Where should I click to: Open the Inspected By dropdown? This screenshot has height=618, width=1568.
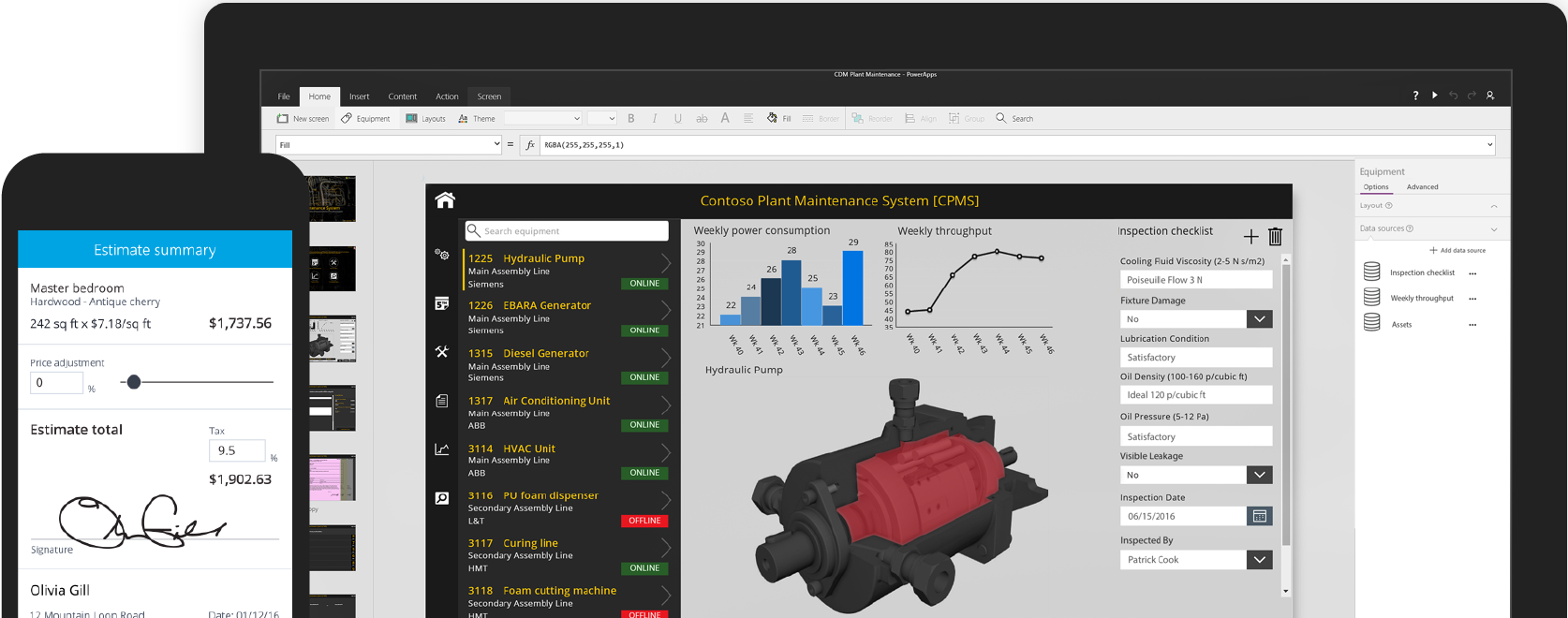[1260, 560]
